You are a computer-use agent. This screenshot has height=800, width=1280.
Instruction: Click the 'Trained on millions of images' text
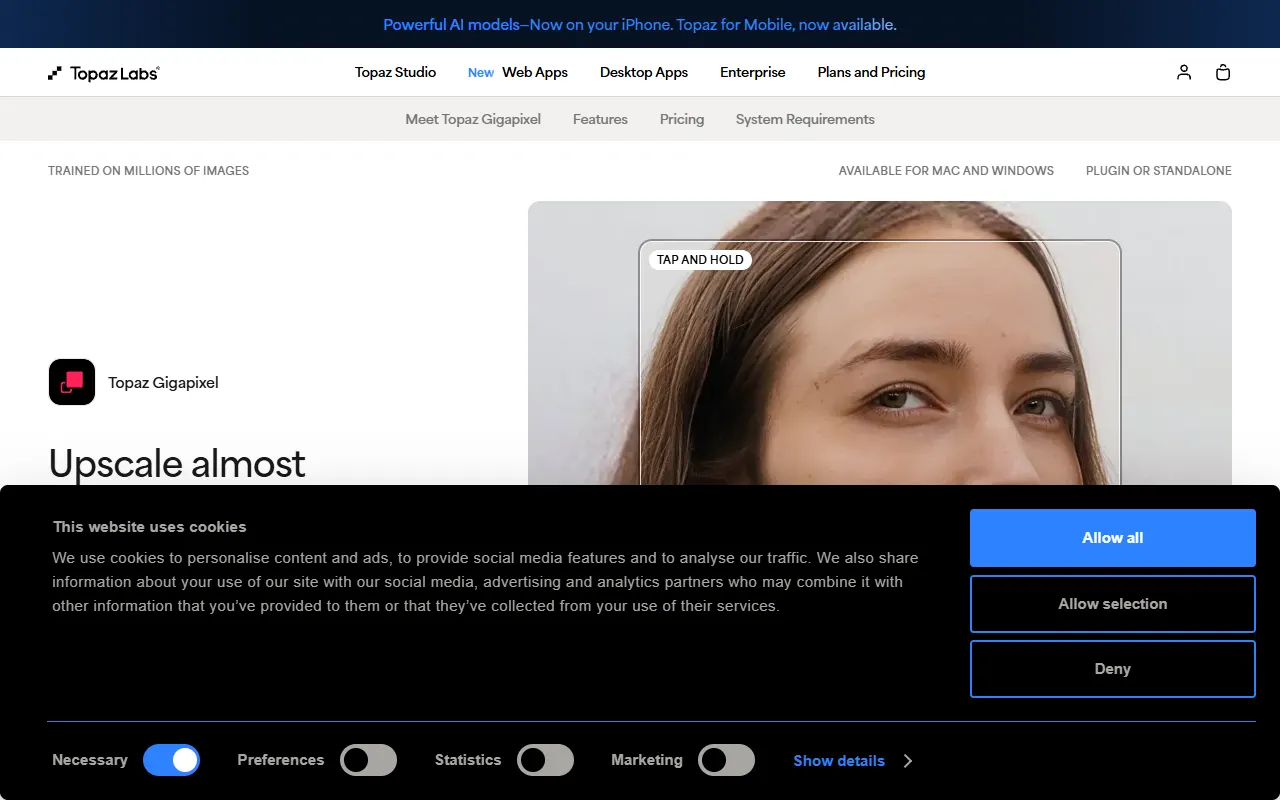click(149, 171)
